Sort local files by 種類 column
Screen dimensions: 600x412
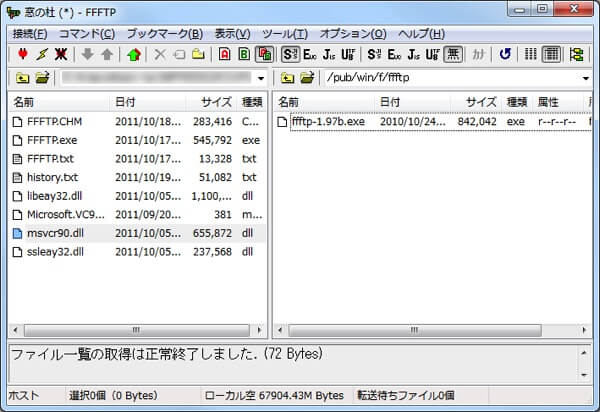[x=252, y=102]
